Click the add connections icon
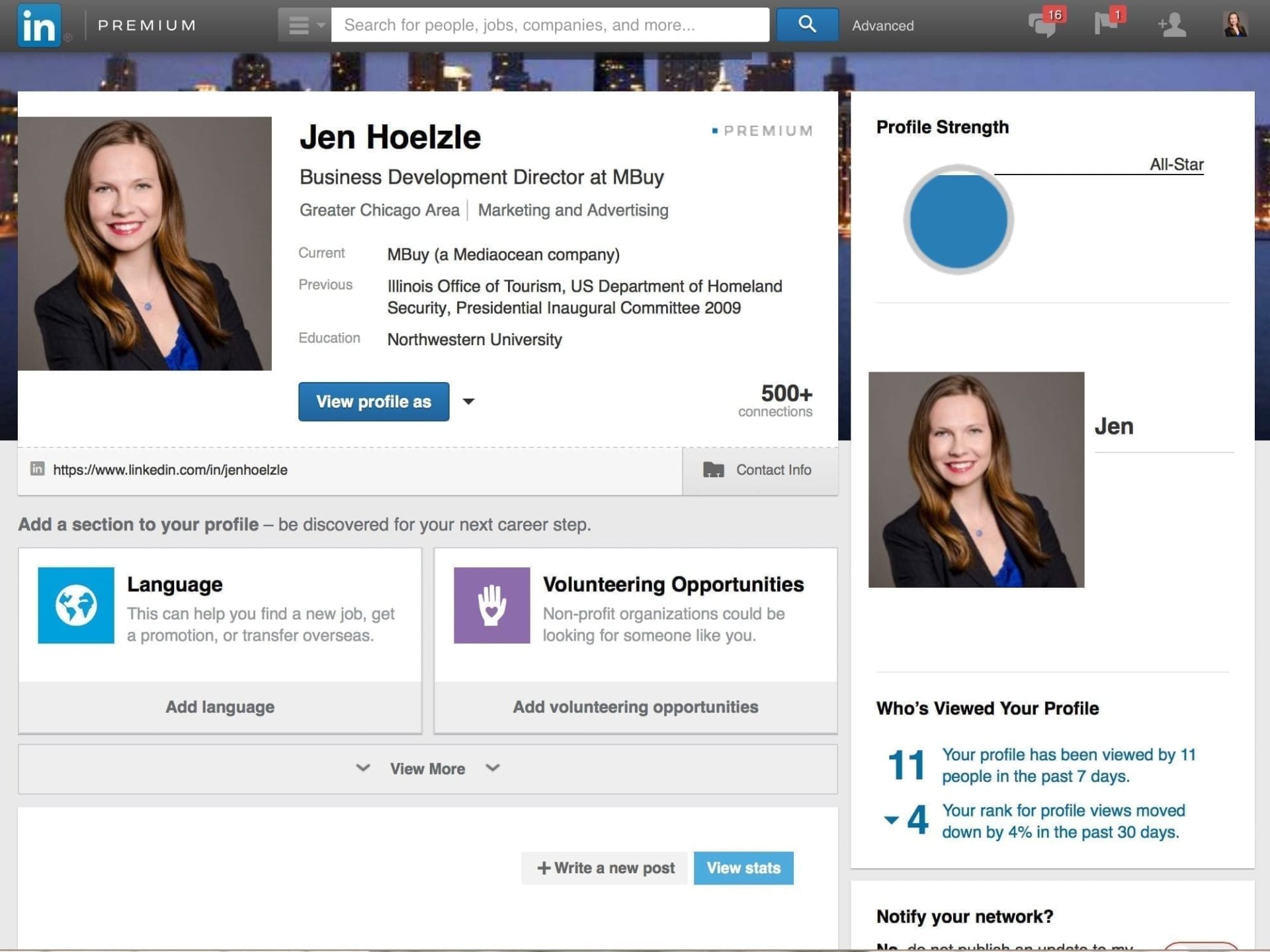The height and width of the screenshot is (952, 1270). [1172, 25]
